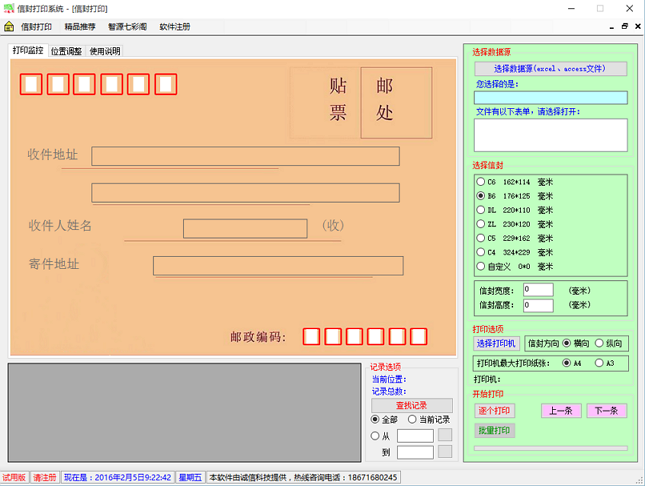
Task: Click 选择数据源(excel、access文件) button
Action: (x=550, y=69)
